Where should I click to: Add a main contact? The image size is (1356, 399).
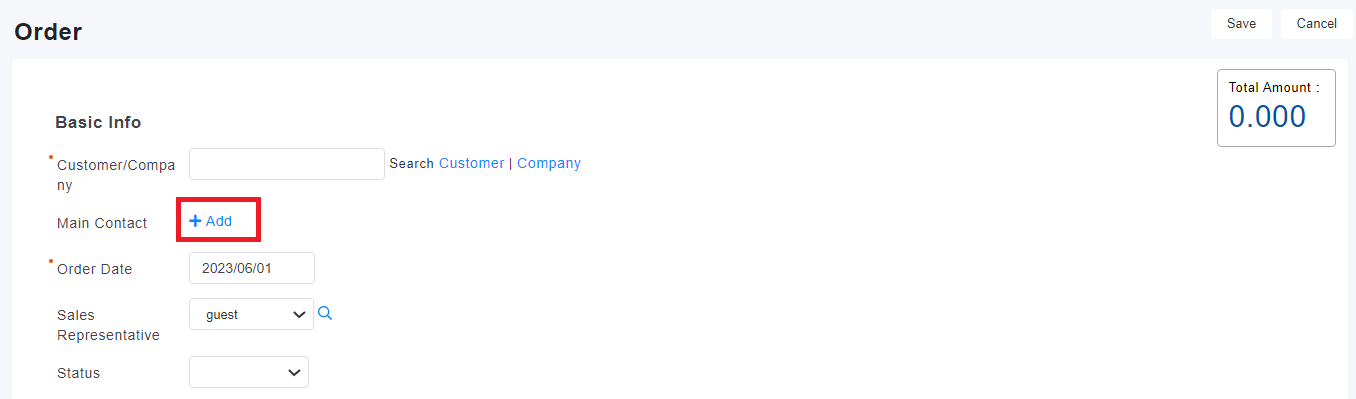click(211, 221)
